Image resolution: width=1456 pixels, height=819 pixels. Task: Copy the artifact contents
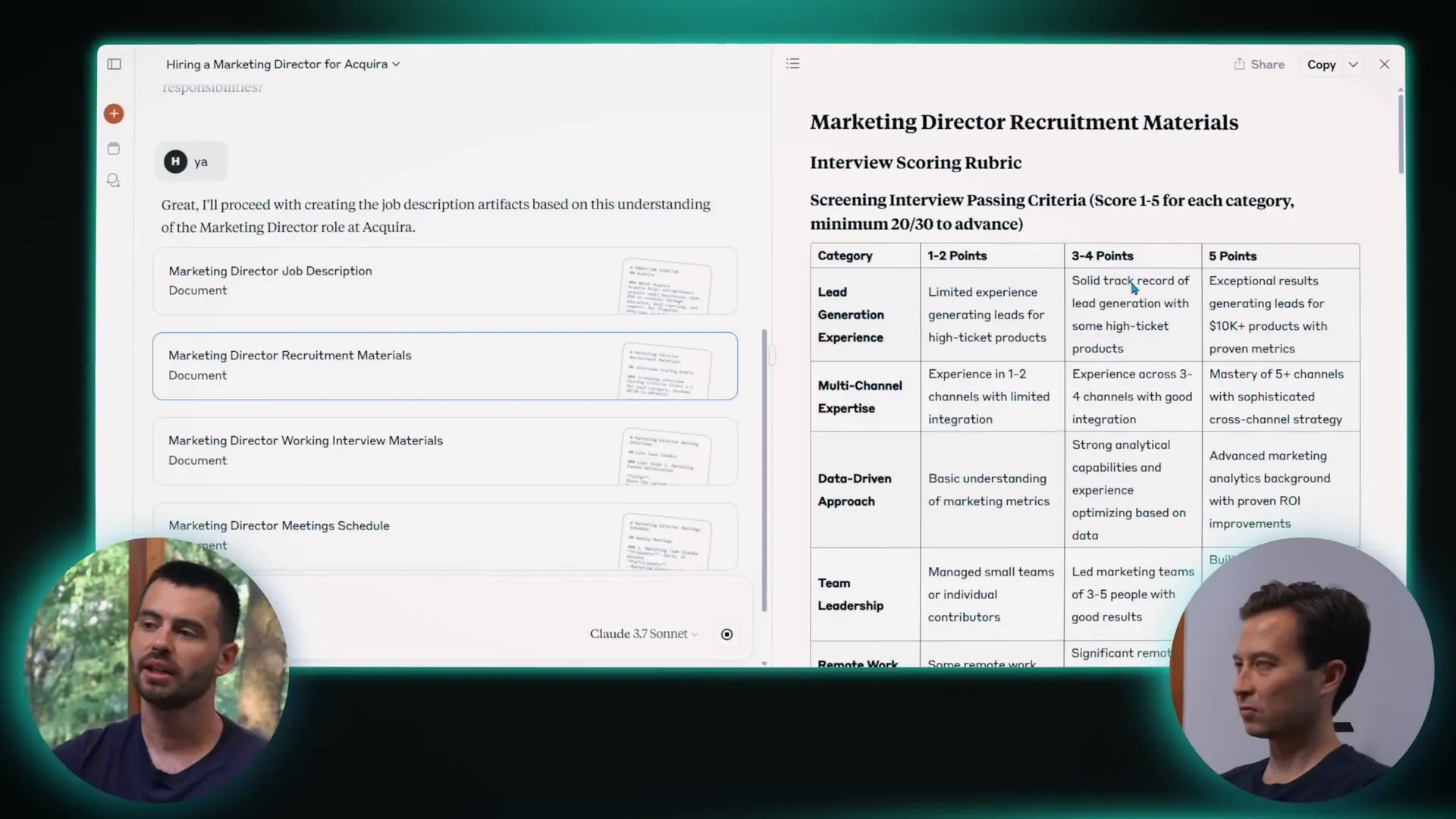pyautogui.click(x=1321, y=65)
